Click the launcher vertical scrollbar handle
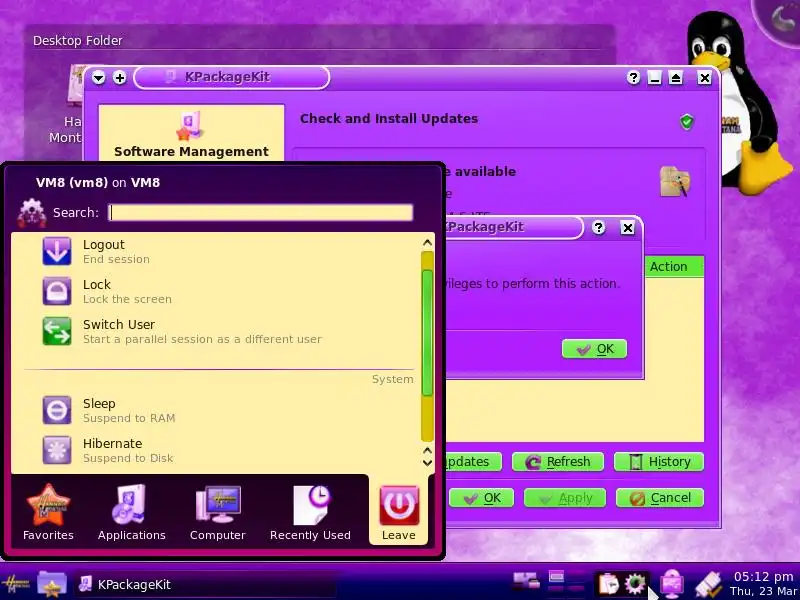 [x=428, y=333]
